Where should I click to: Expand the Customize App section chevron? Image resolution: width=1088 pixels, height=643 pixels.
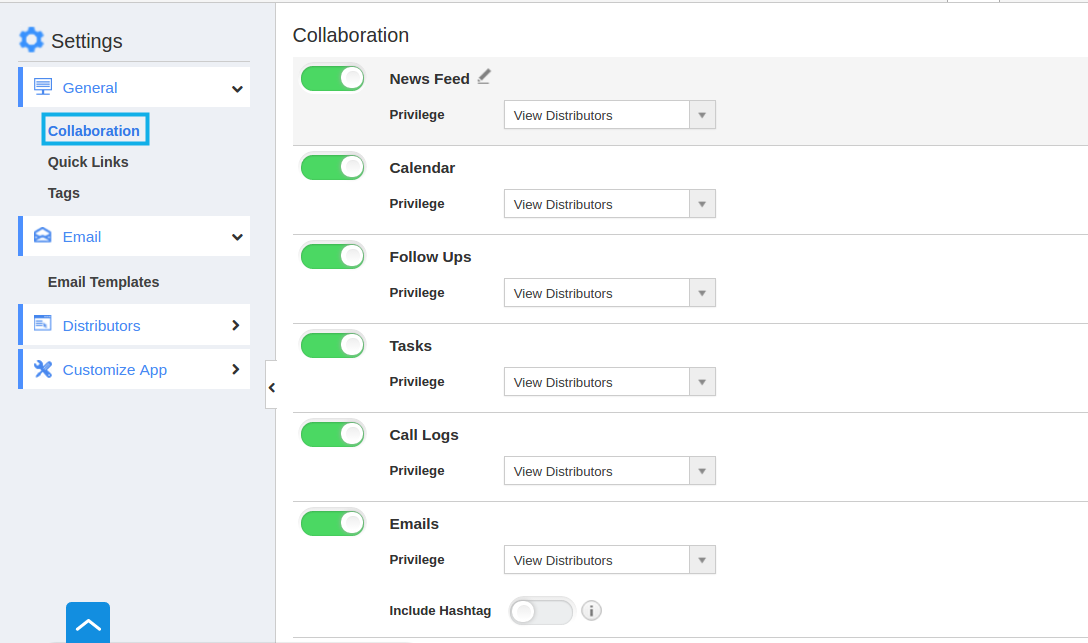click(236, 370)
